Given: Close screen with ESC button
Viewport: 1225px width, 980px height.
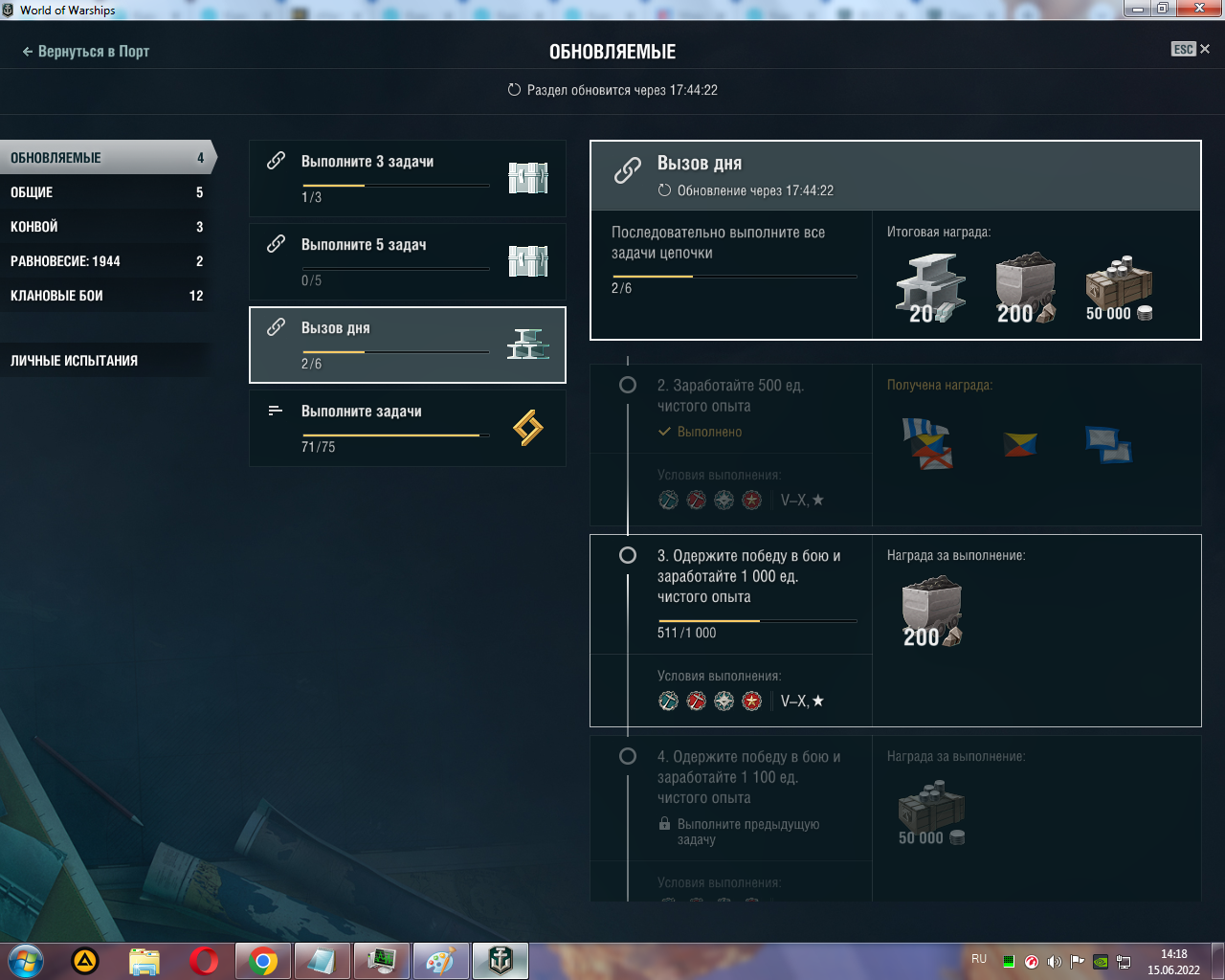Looking at the screenshot, I should click(x=1191, y=49).
